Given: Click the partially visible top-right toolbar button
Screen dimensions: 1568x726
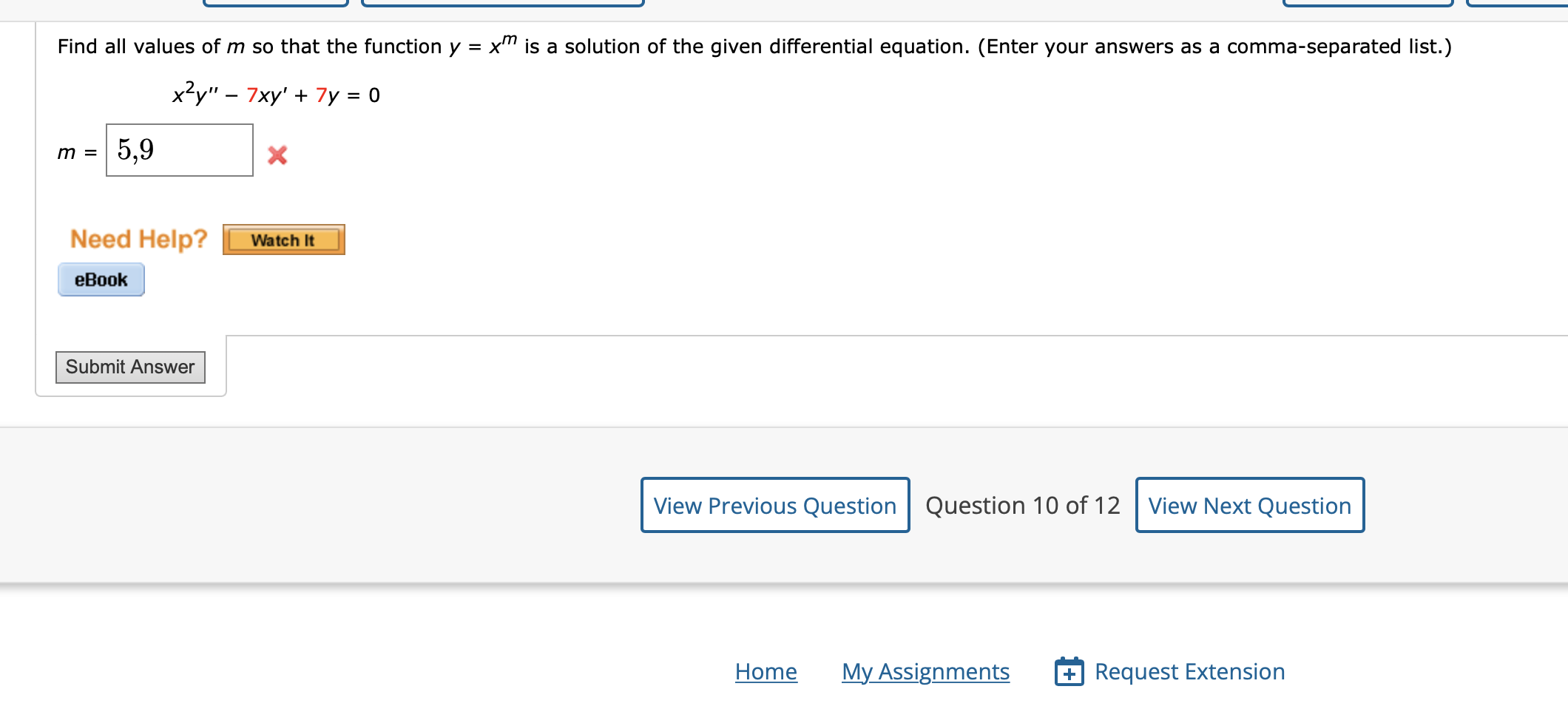Looking at the screenshot, I should click(1367, 4).
